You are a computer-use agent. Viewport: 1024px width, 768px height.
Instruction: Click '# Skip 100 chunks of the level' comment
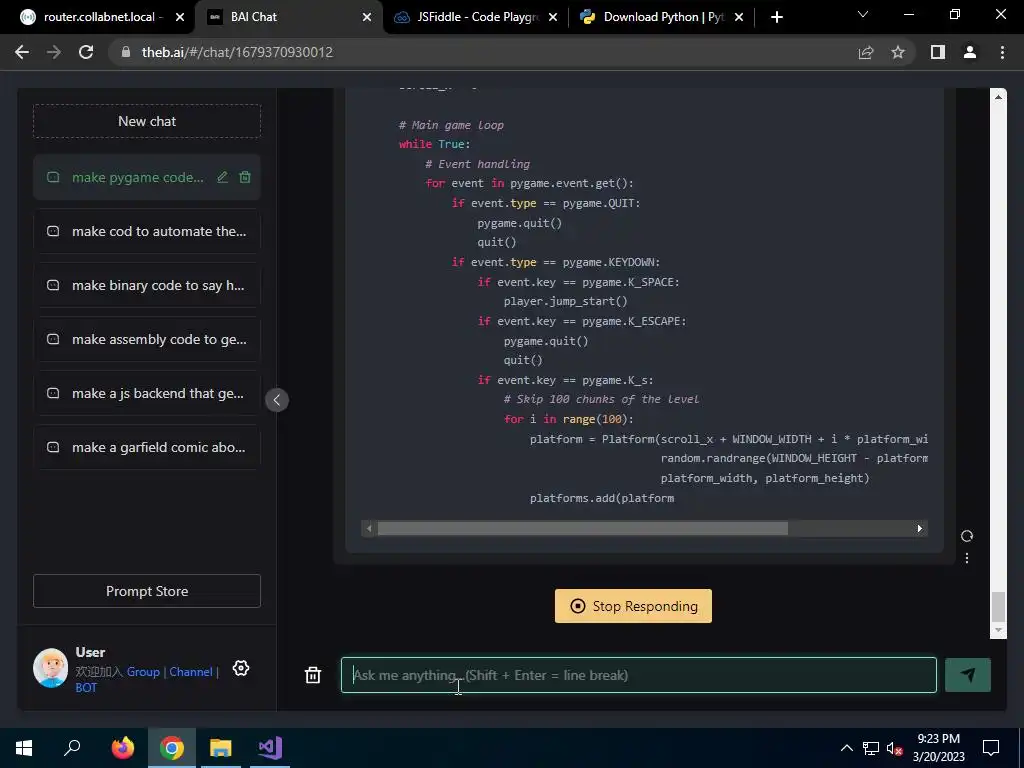pyautogui.click(x=601, y=399)
